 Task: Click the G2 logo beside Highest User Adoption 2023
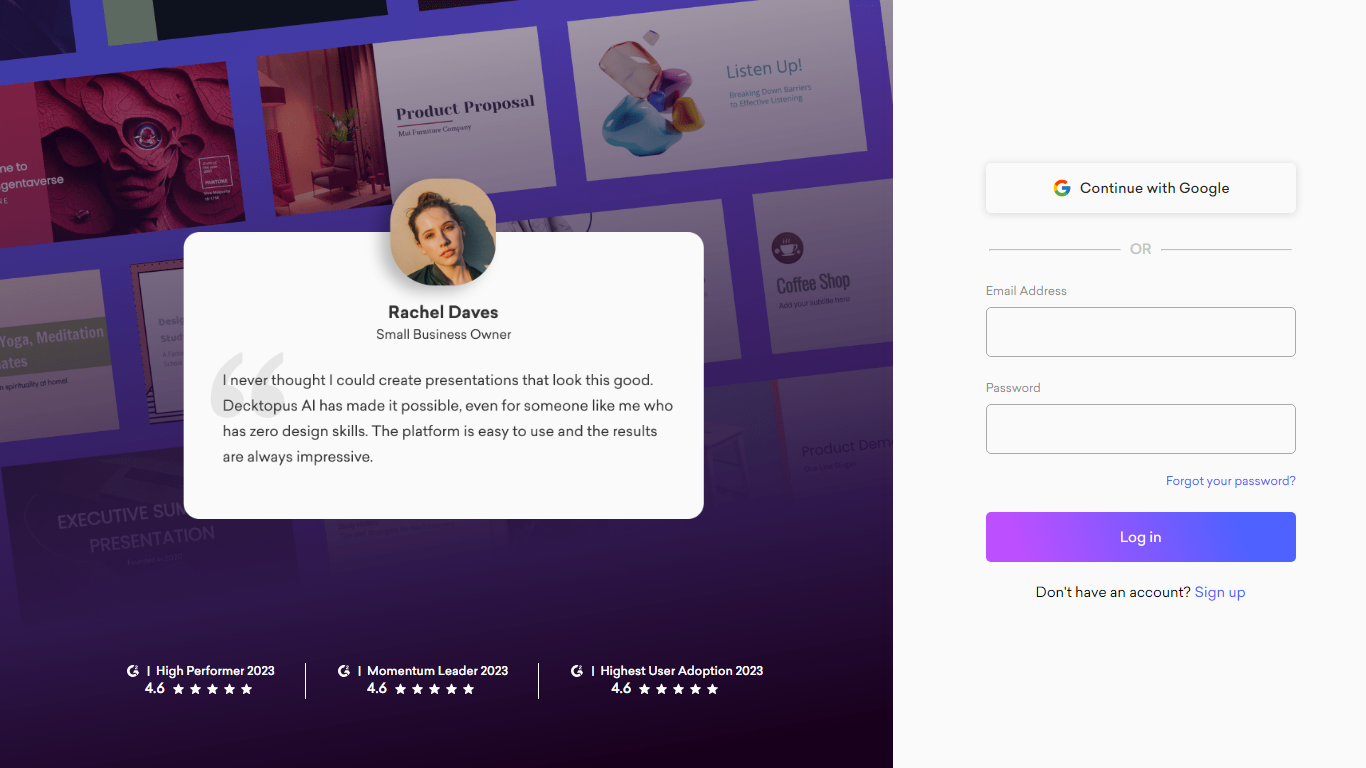[x=577, y=671]
